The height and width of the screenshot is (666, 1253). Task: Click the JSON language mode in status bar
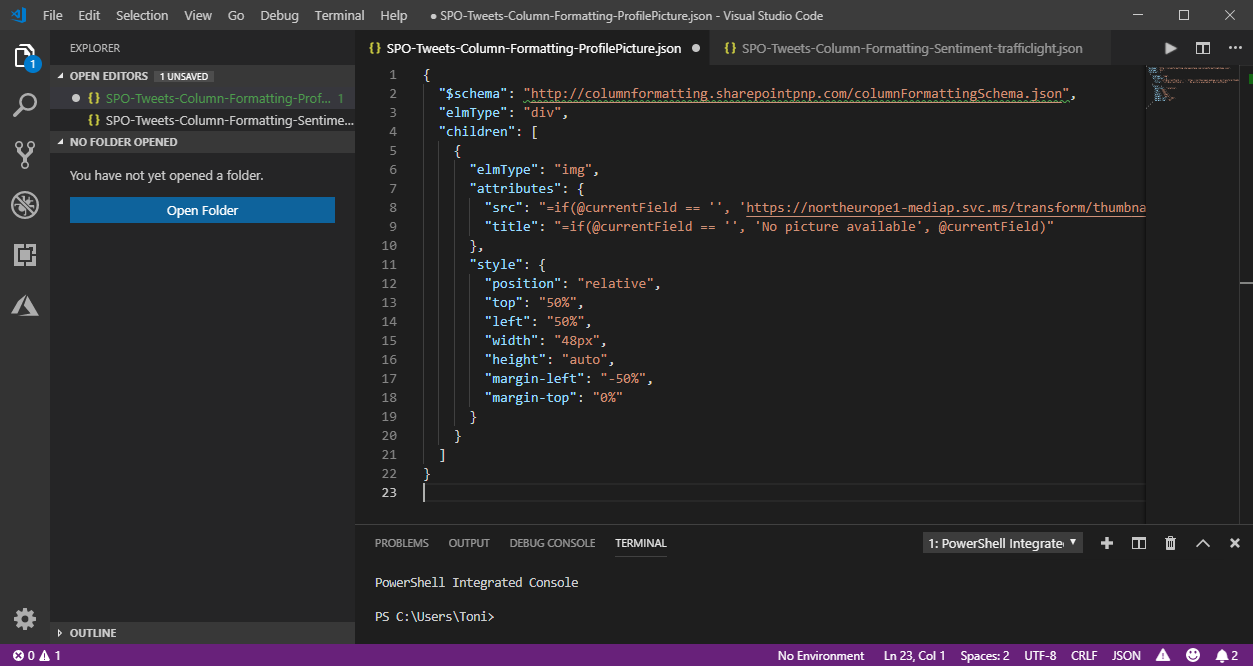click(x=1126, y=656)
